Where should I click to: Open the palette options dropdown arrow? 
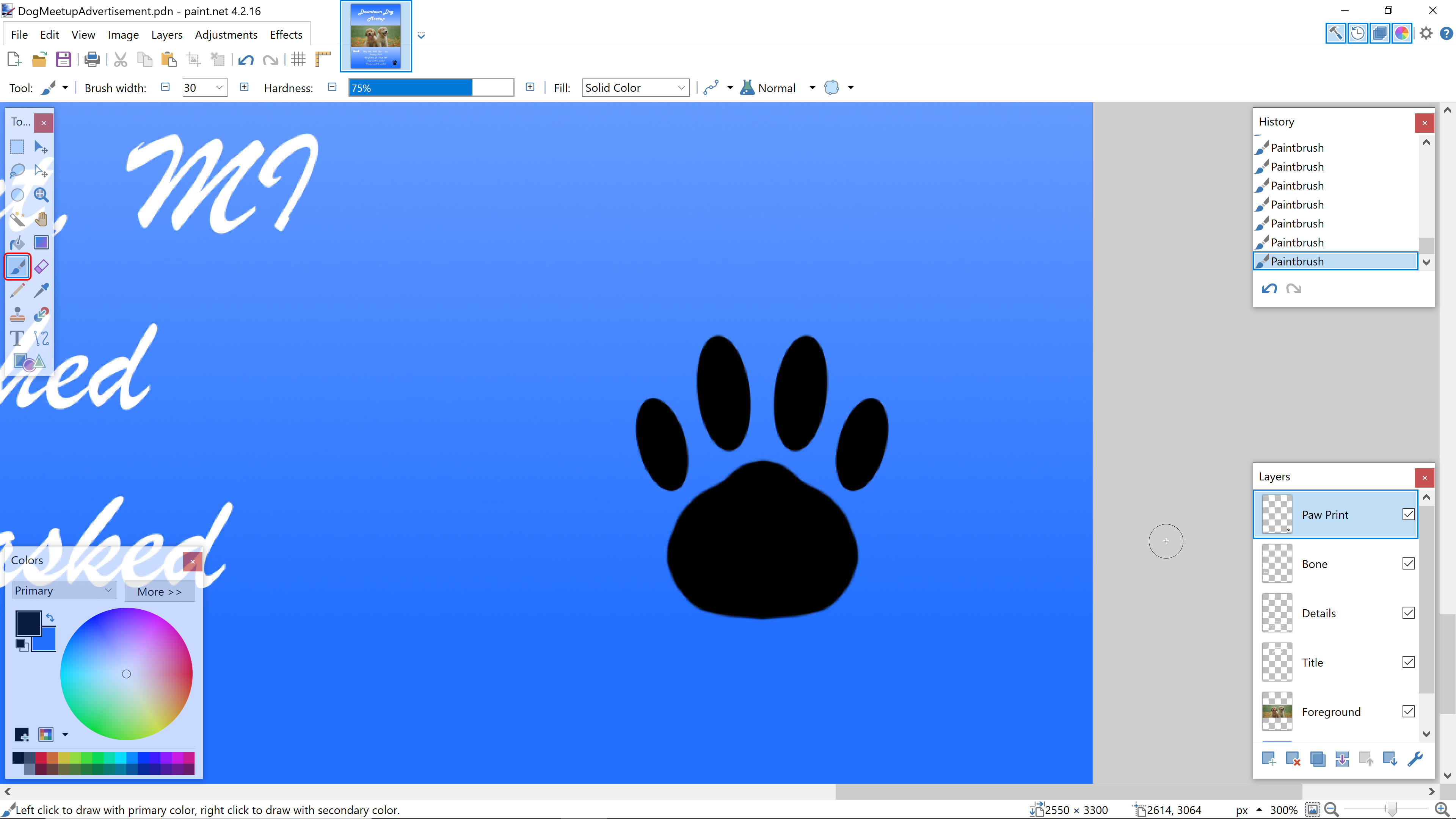[x=65, y=735]
